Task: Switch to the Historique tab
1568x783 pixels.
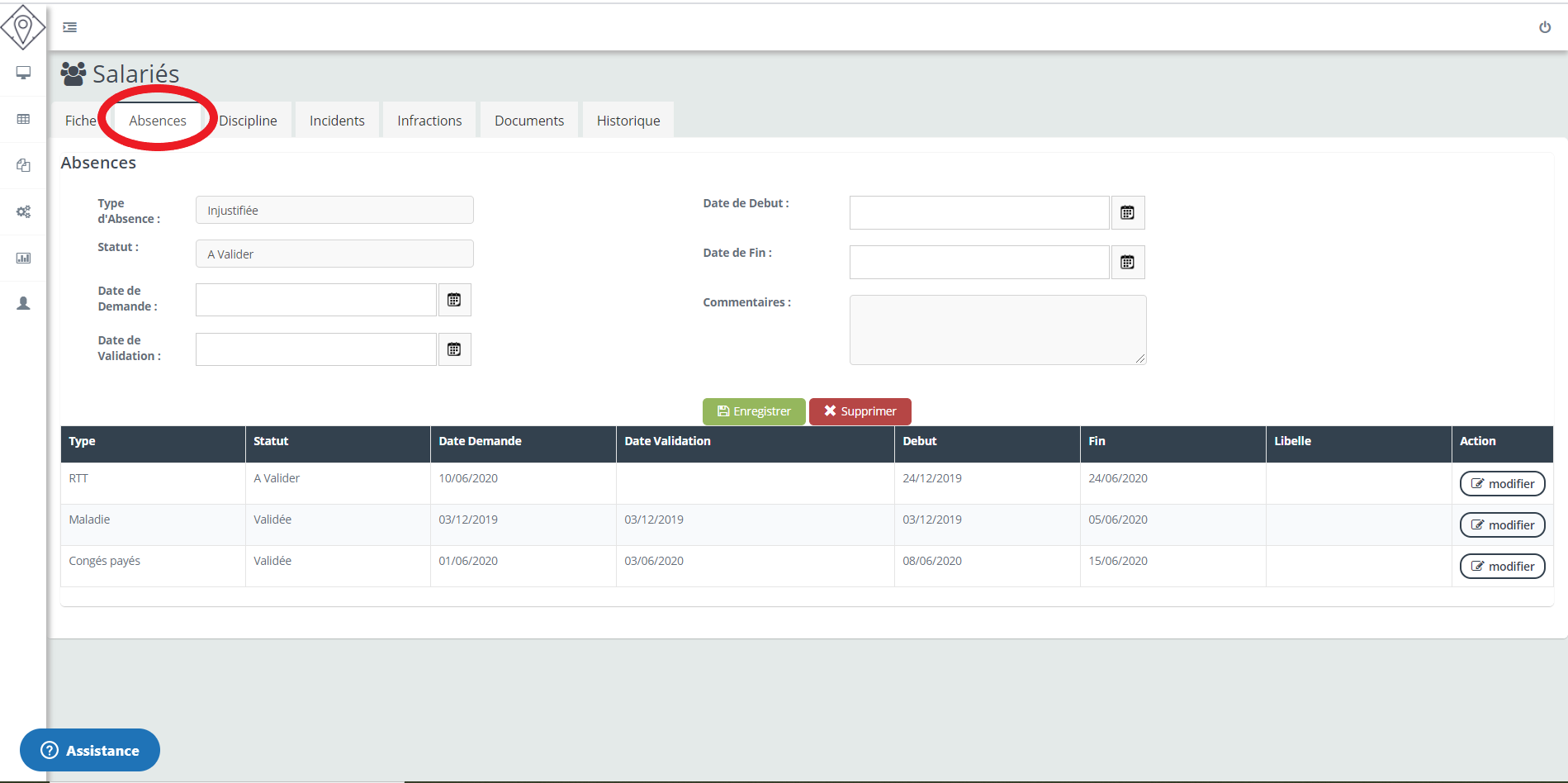Action: 628,121
